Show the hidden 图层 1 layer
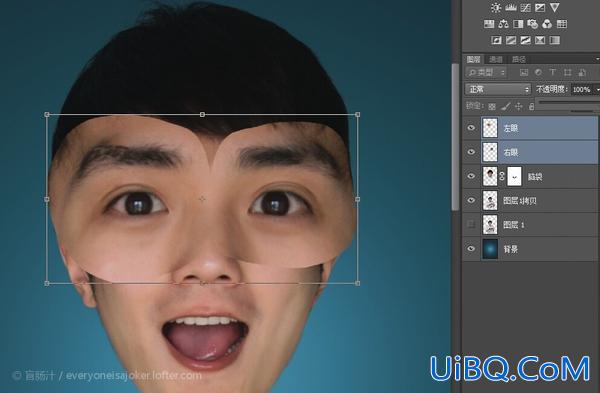 [471, 225]
